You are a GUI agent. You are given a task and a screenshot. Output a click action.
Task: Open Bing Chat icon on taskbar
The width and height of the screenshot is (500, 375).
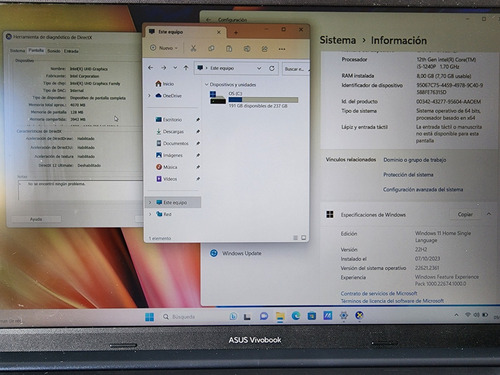point(233,316)
